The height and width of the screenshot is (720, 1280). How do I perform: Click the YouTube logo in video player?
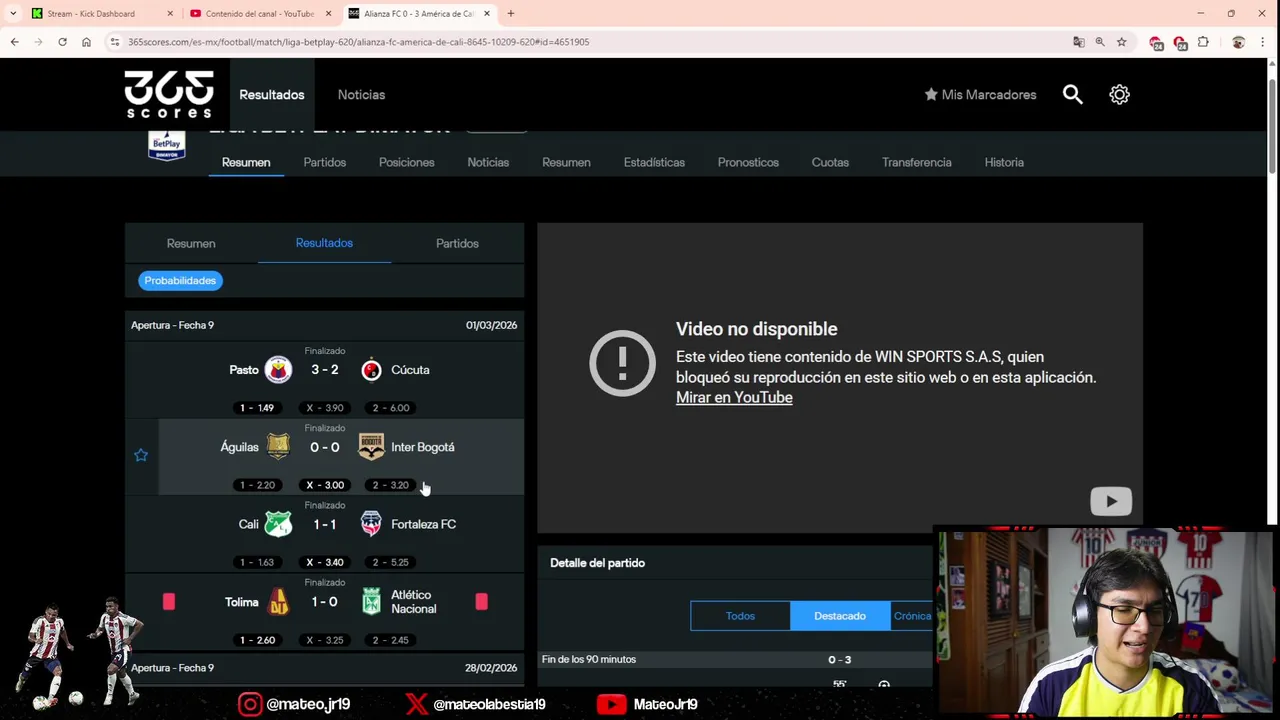tap(1111, 501)
